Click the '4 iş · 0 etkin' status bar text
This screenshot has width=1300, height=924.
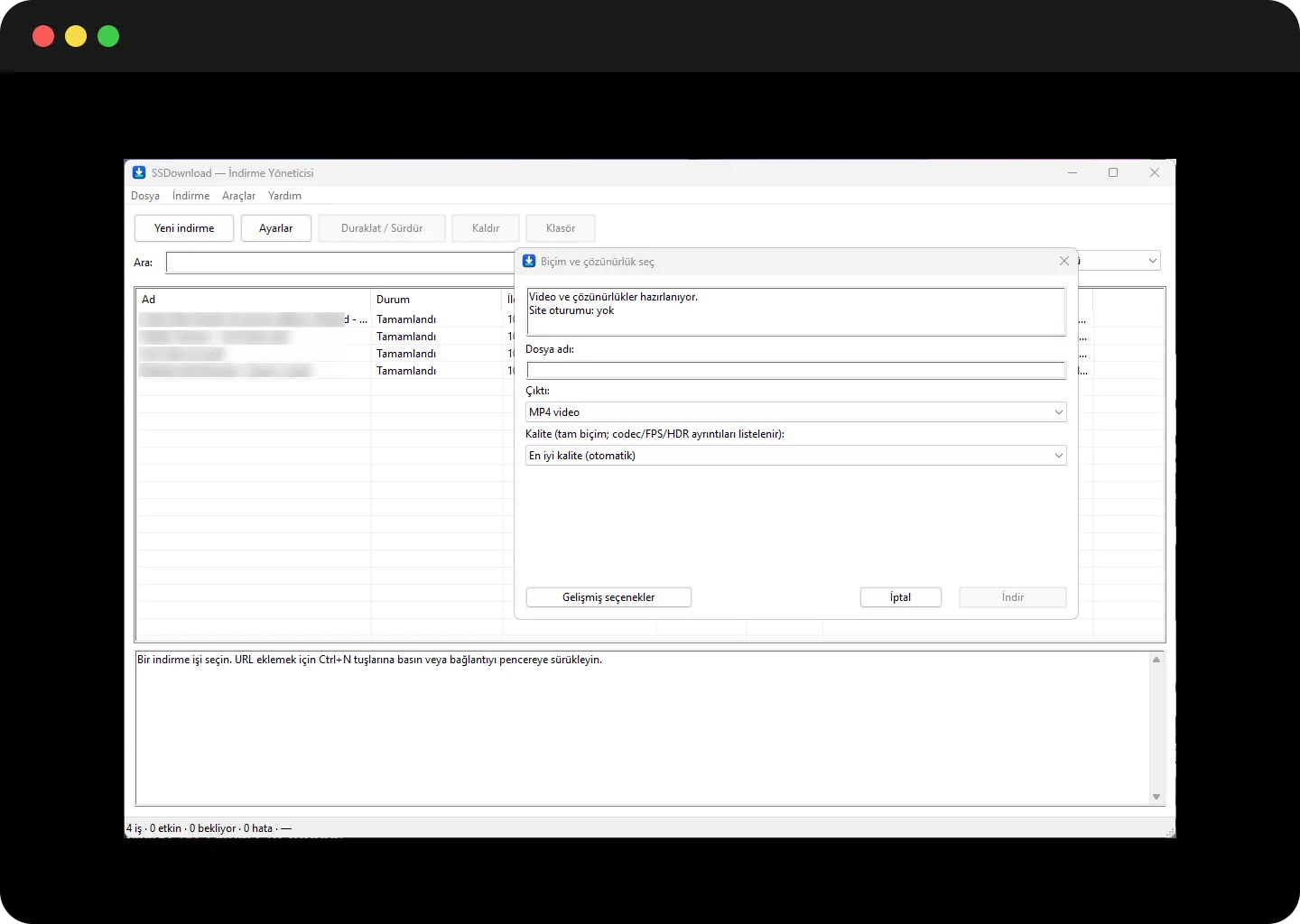point(153,828)
